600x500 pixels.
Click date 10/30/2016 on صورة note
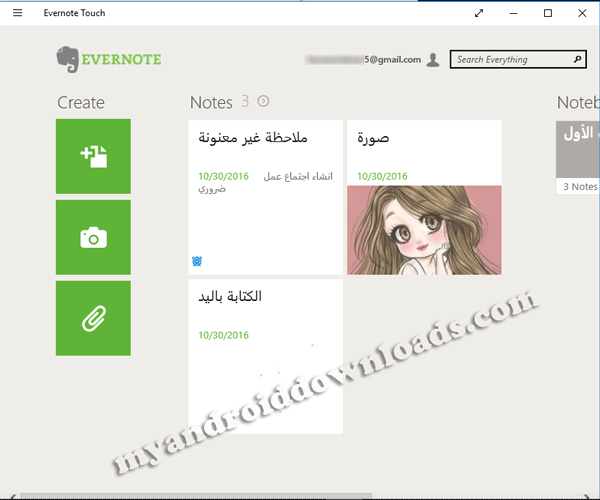click(382, 176)
